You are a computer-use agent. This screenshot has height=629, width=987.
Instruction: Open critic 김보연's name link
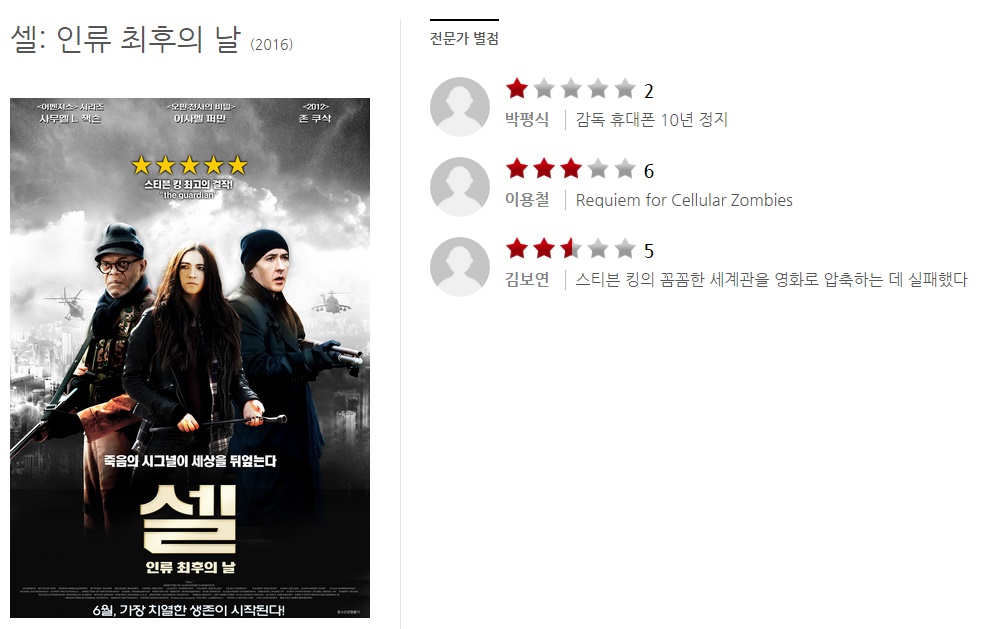point(527,279)
